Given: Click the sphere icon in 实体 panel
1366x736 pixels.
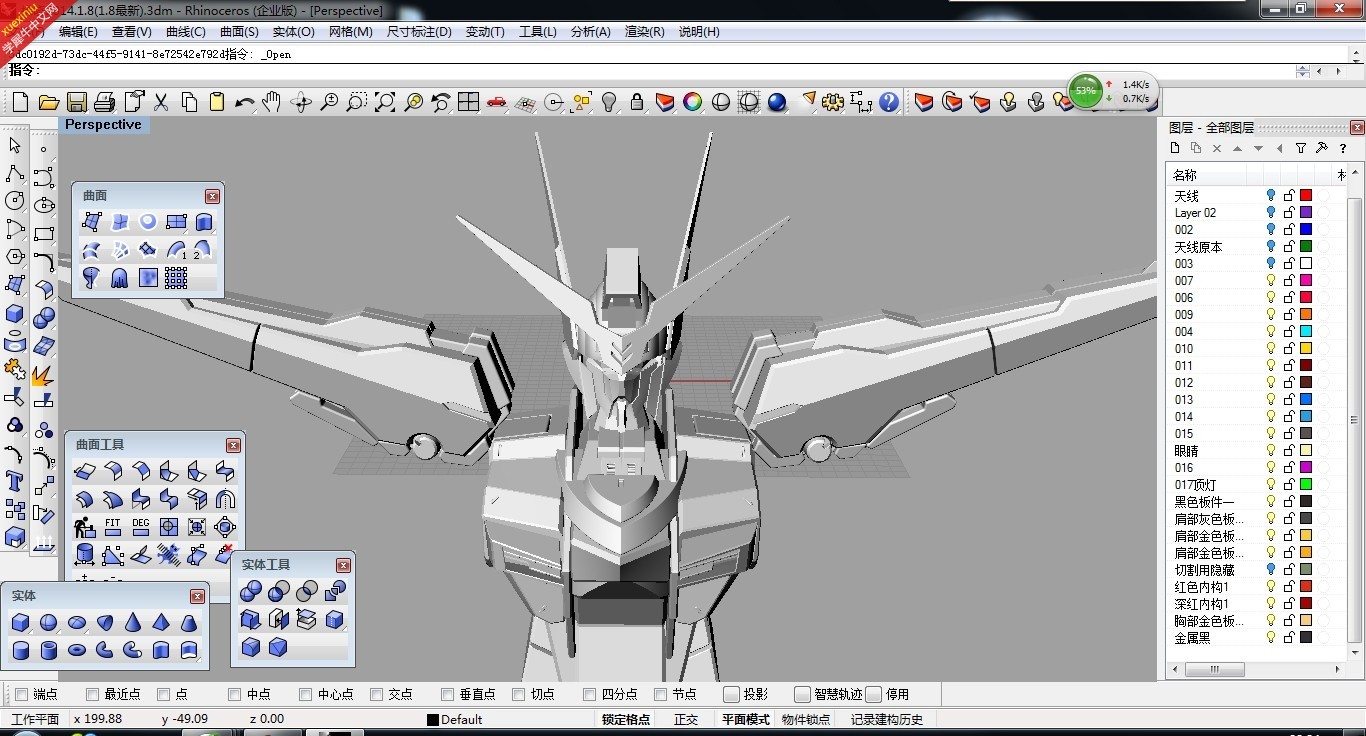Looking at the screenshot, I should [x=48, y=623].
